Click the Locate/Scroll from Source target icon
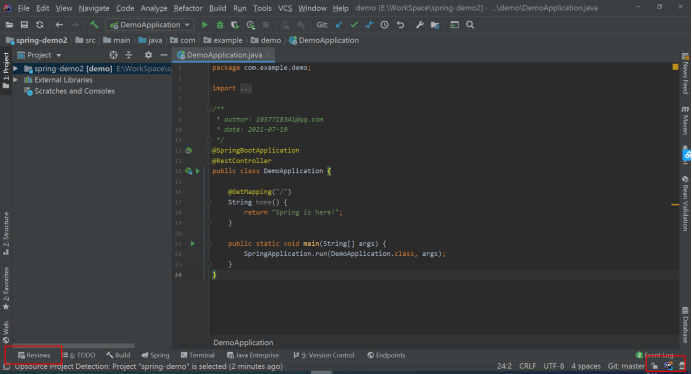 [113, 55]
